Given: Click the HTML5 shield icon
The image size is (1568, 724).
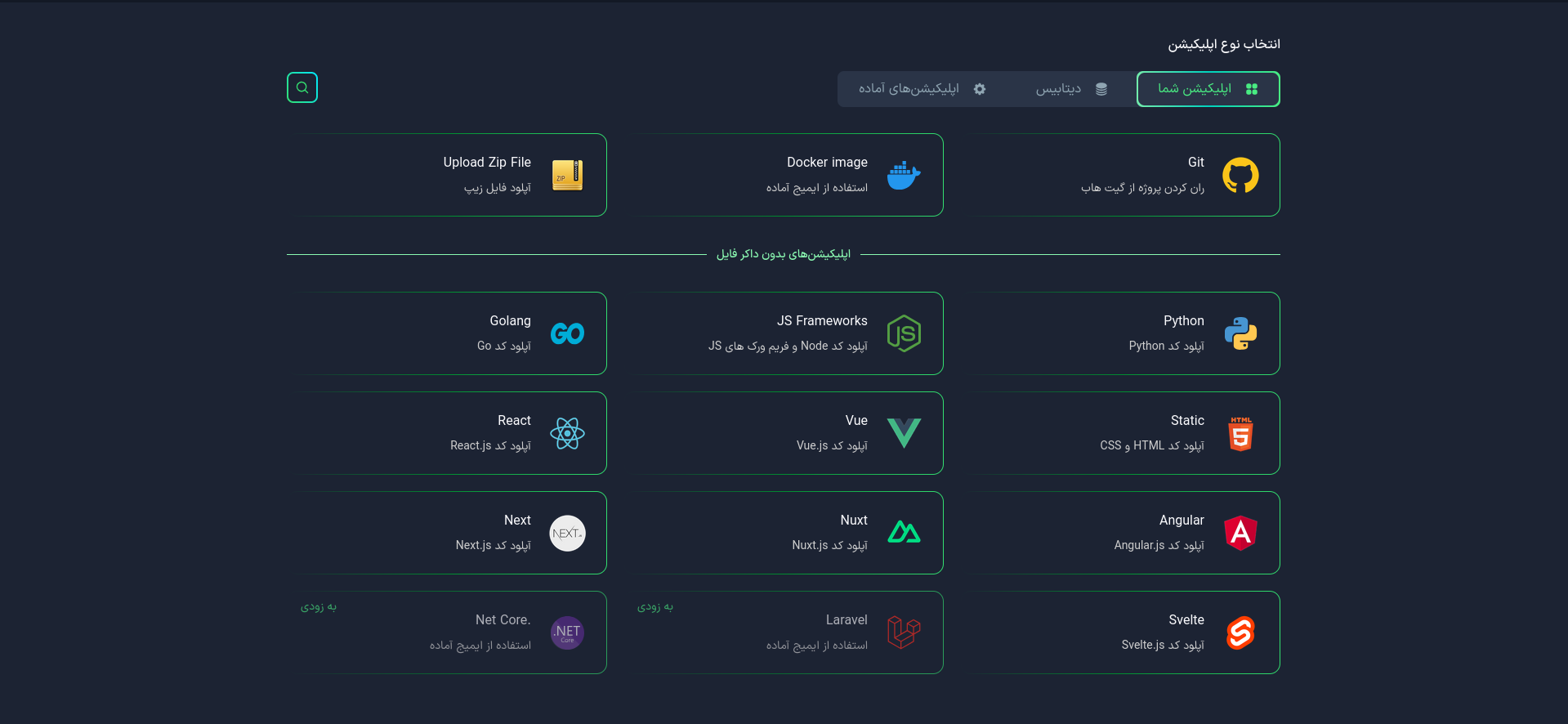Looking at the screenshot, I should (x=1240, y=433).
